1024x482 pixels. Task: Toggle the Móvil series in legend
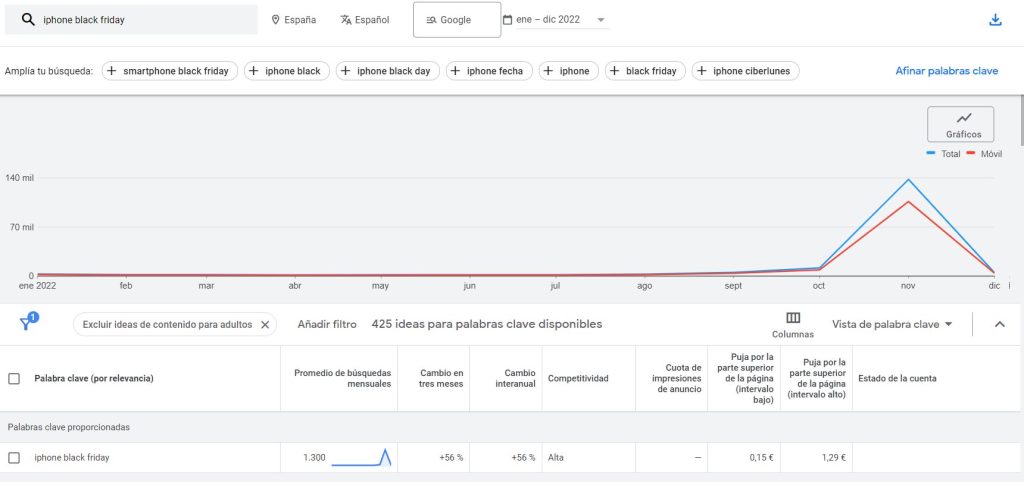tap(984, 154)
